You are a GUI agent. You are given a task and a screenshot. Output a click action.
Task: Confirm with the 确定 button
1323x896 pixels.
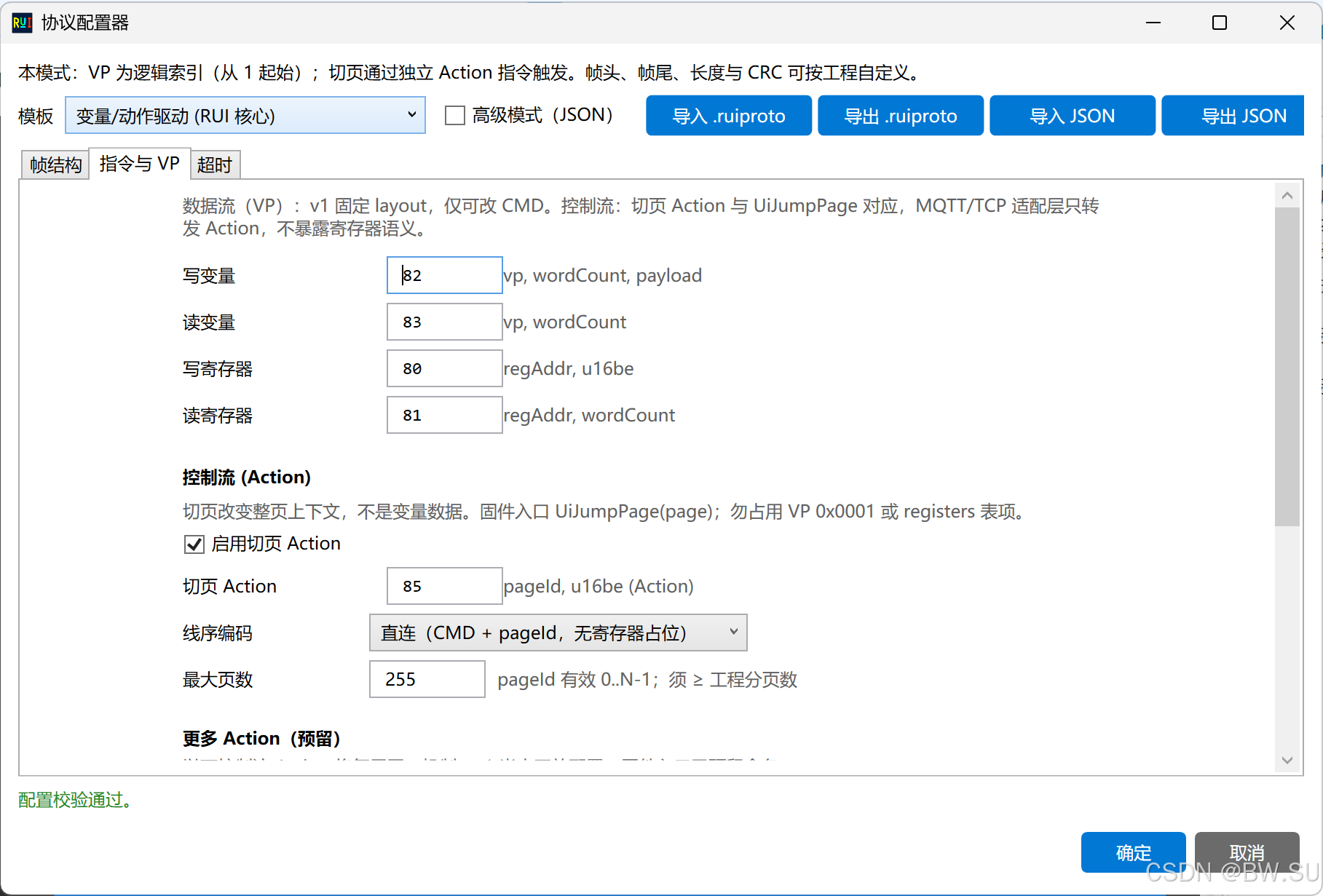1134,852
